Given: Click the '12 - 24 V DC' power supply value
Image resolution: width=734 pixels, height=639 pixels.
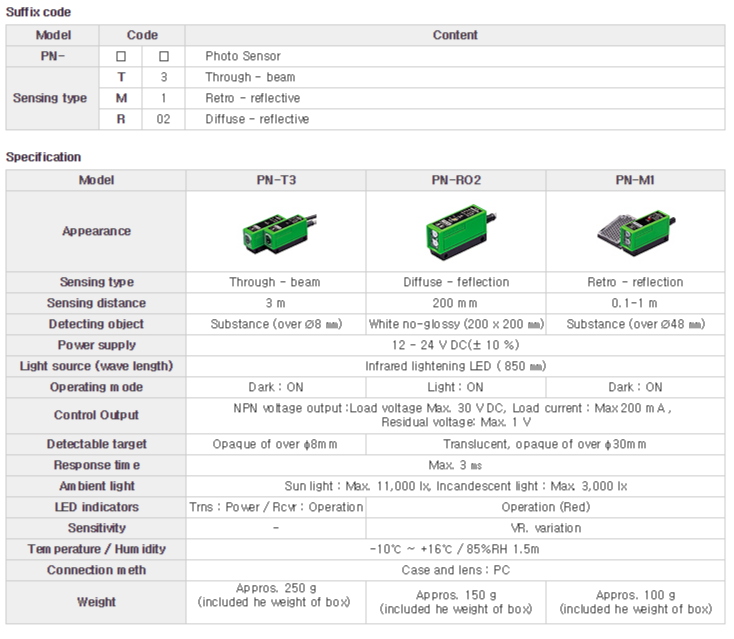Looking at the screenshot, I should (455, 345).
